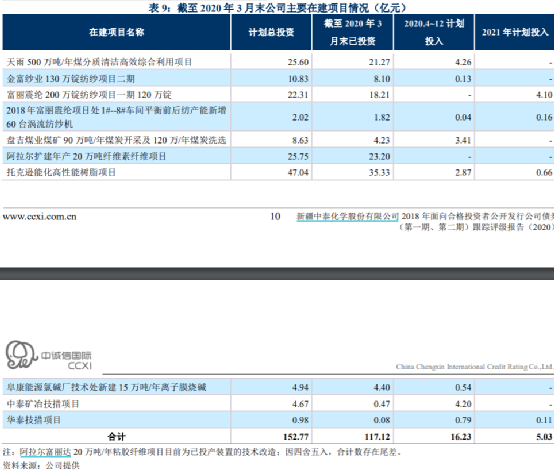The image size is (554, 471).
Task: Click value 0.16 in 2021 column
Action: (544, 117)
